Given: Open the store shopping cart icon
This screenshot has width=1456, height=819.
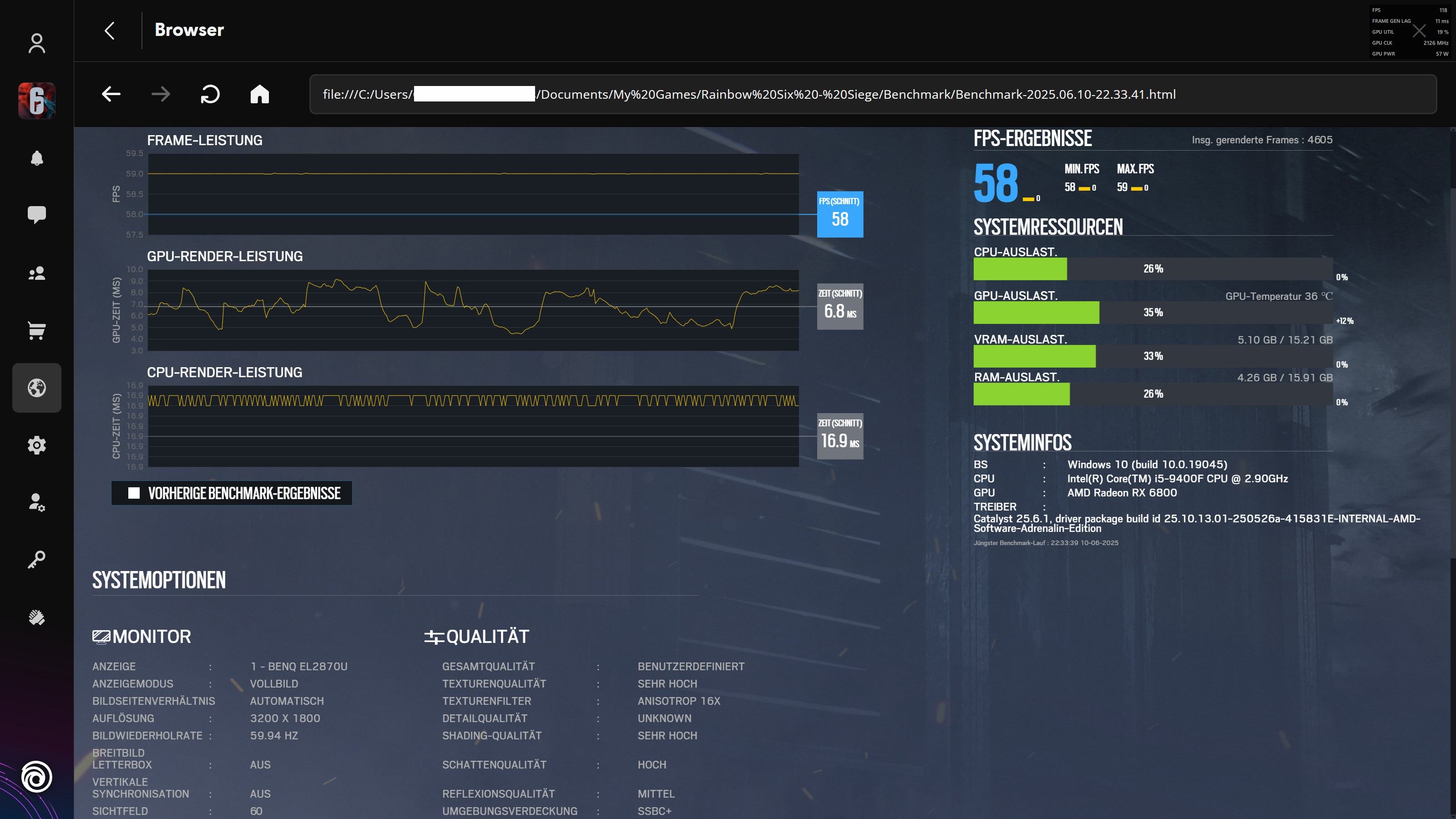Looking at the screenshot, I should click(x=37, y=331).
